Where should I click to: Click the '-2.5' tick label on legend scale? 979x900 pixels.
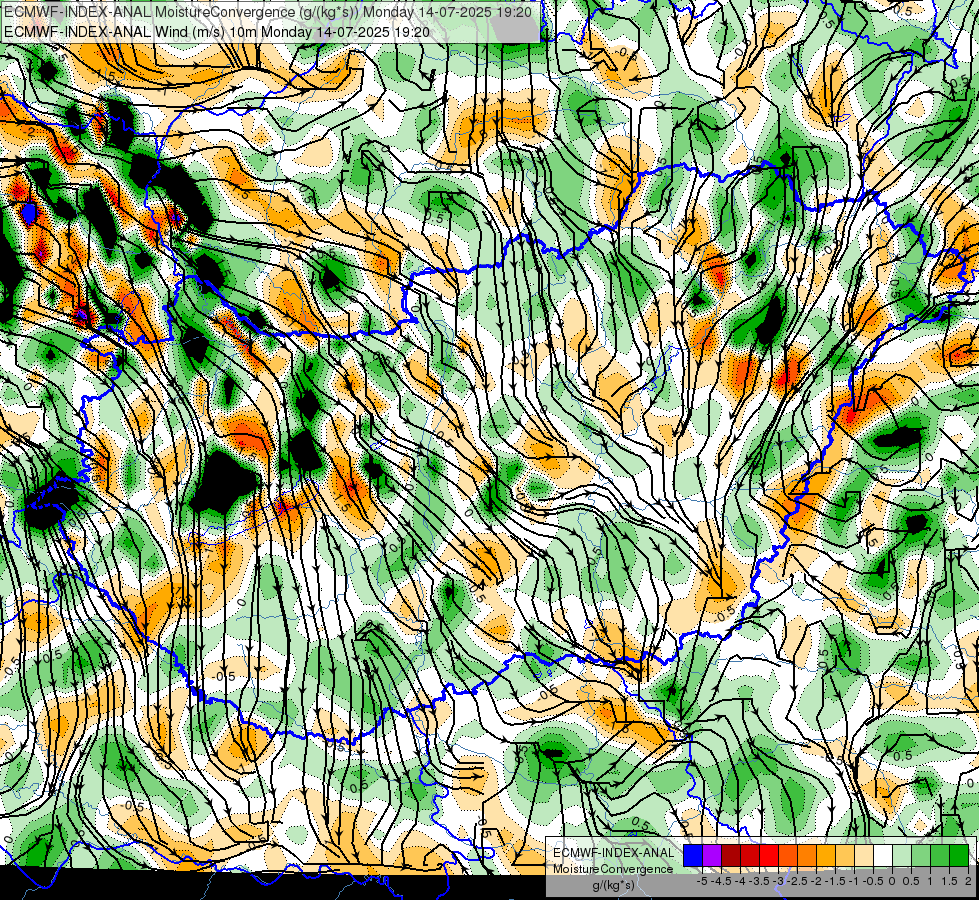[797, 881]
